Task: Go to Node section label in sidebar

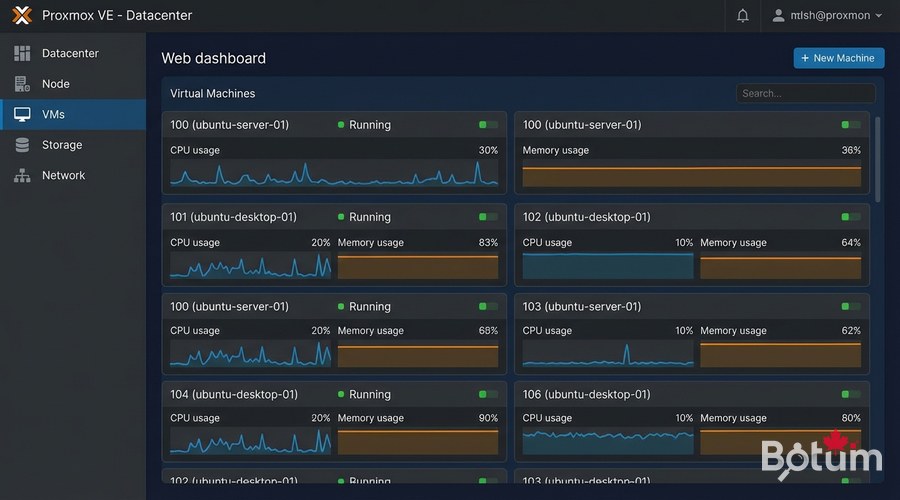Action: click(56, 84)
